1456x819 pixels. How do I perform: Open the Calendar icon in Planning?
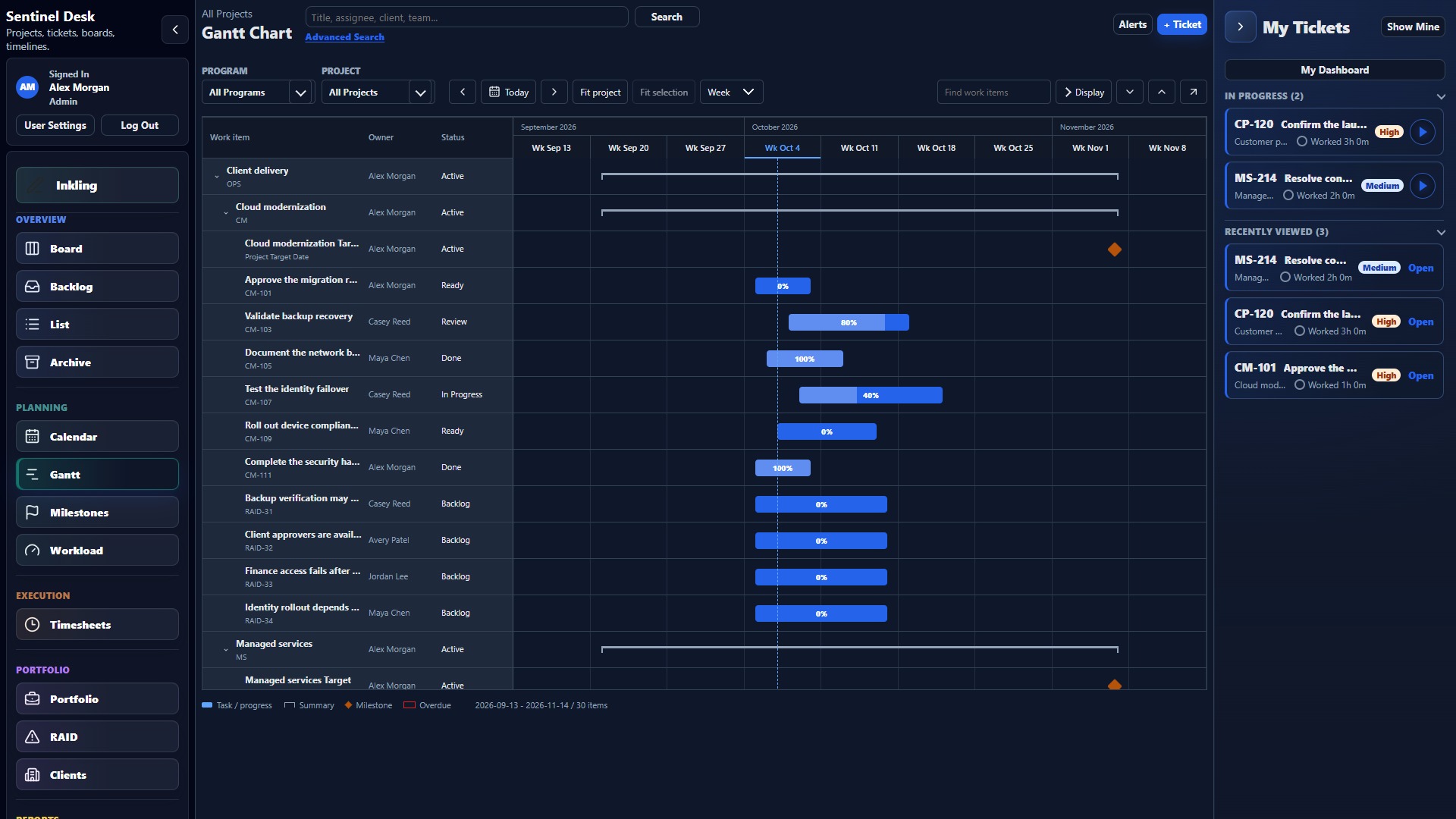tap(33, 437)
